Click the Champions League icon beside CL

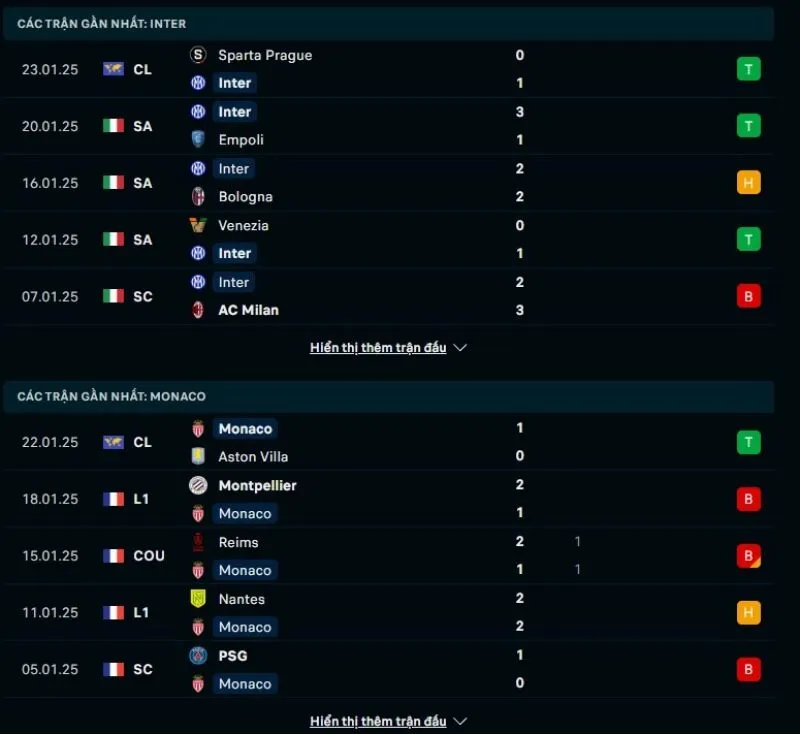click(x=113, y=69)
